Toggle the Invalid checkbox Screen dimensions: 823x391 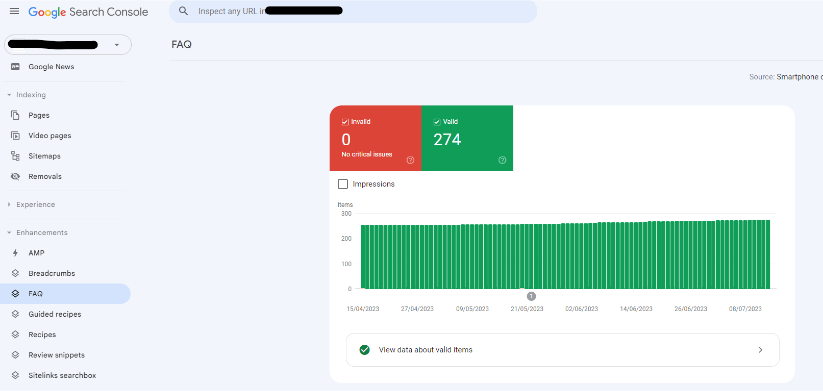345,122
